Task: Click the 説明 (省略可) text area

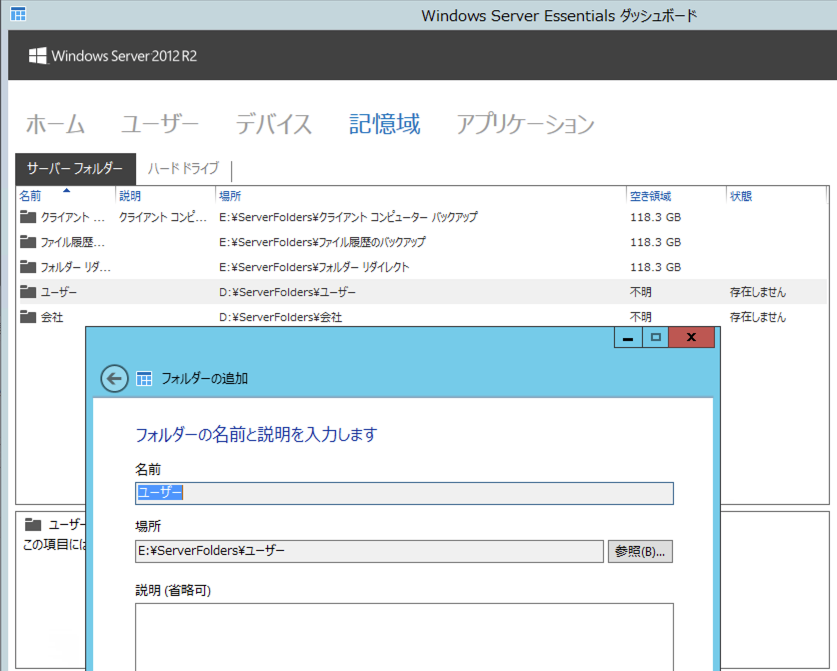Action: [404, 637]
